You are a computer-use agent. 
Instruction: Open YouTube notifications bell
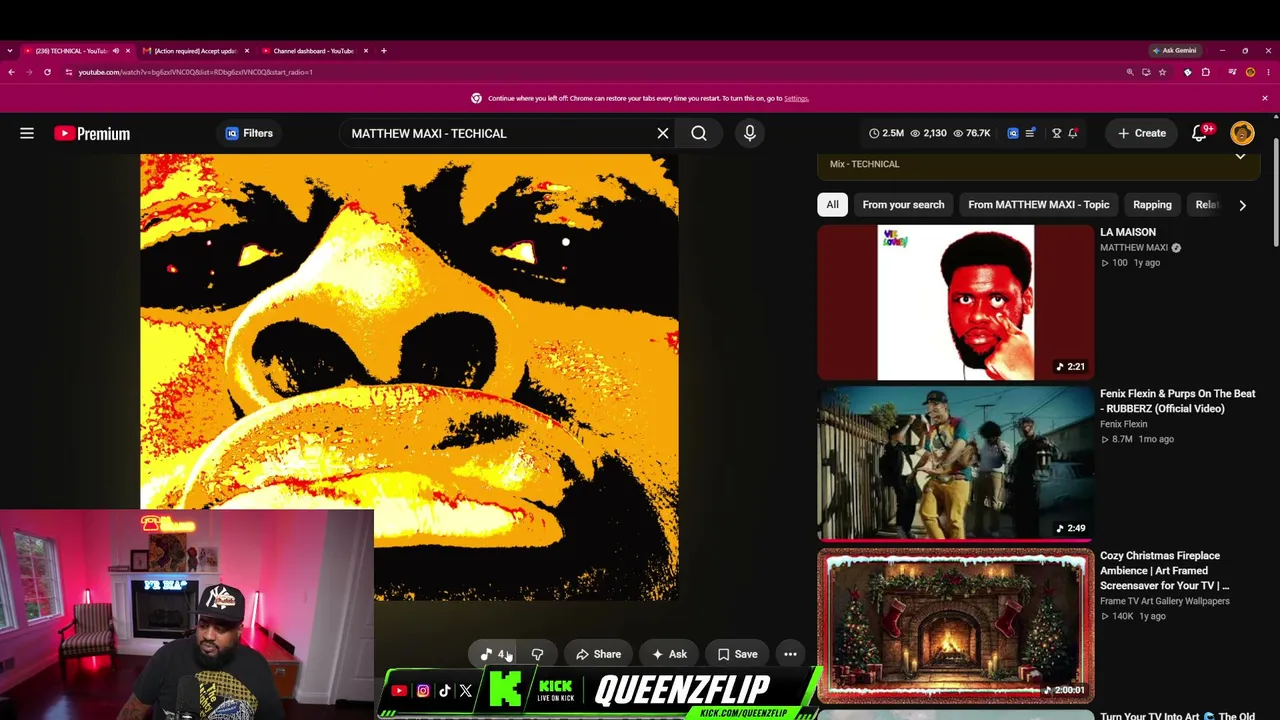click(x=1199, y=133)
